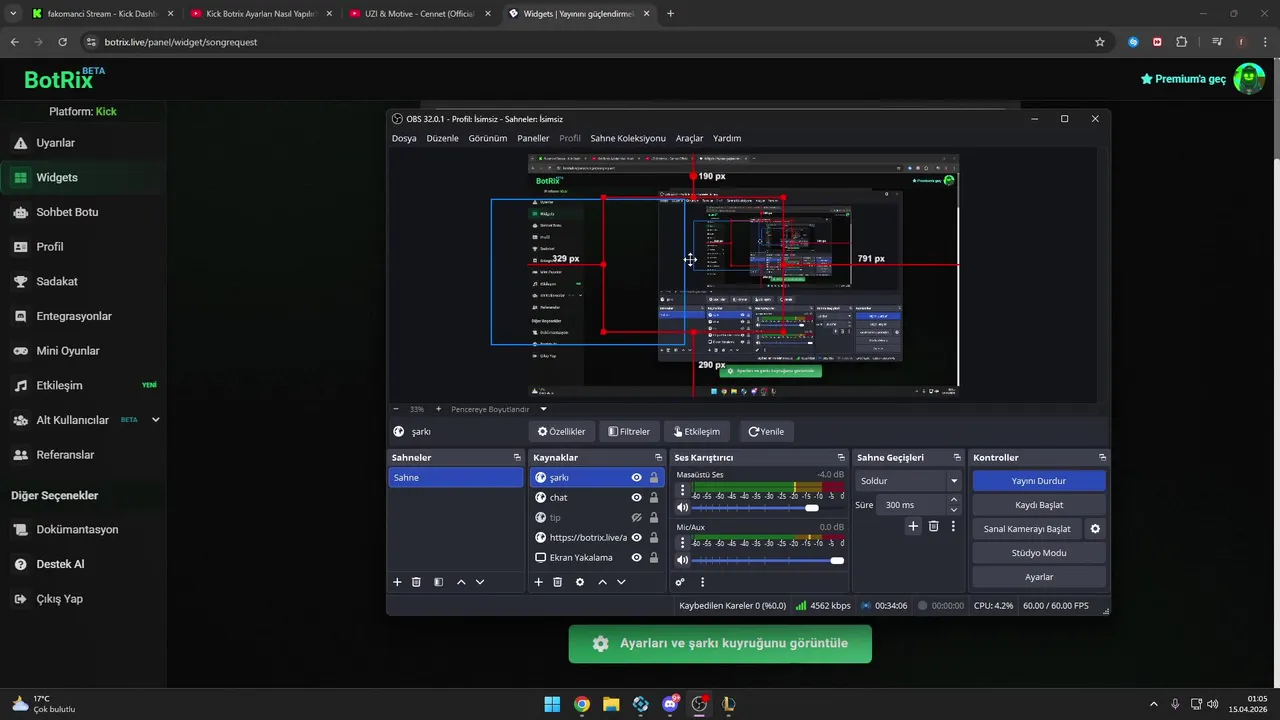Increase transition duration with up arrow
The image size is (1280, 720).
(x=953, y=500)
